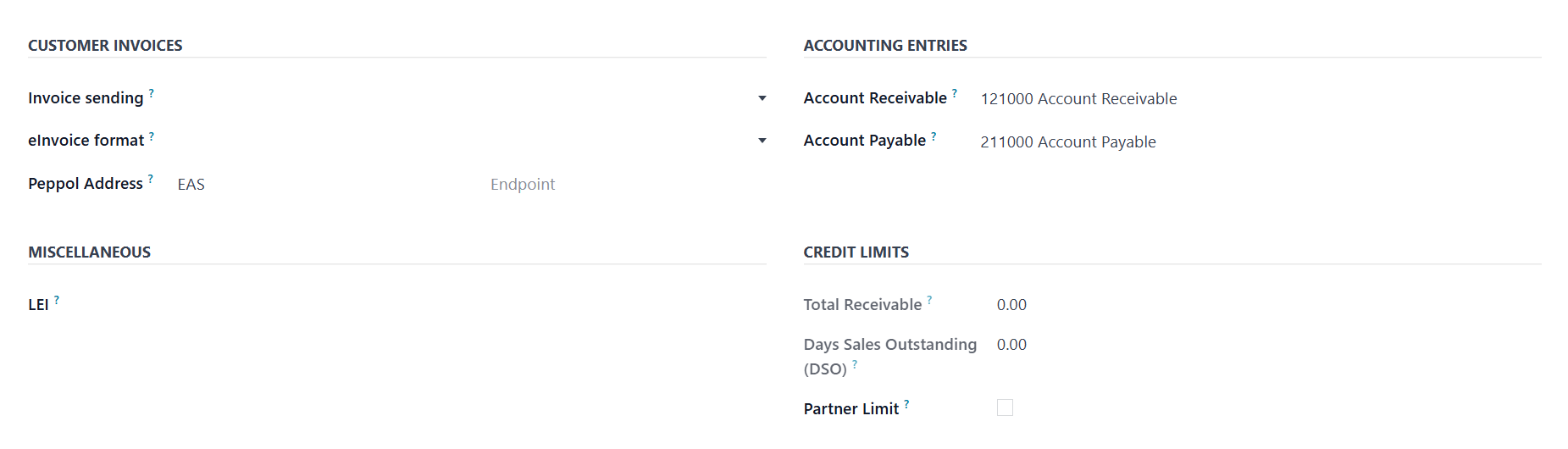Click the LEI help question mark

[x=57, y=300]
